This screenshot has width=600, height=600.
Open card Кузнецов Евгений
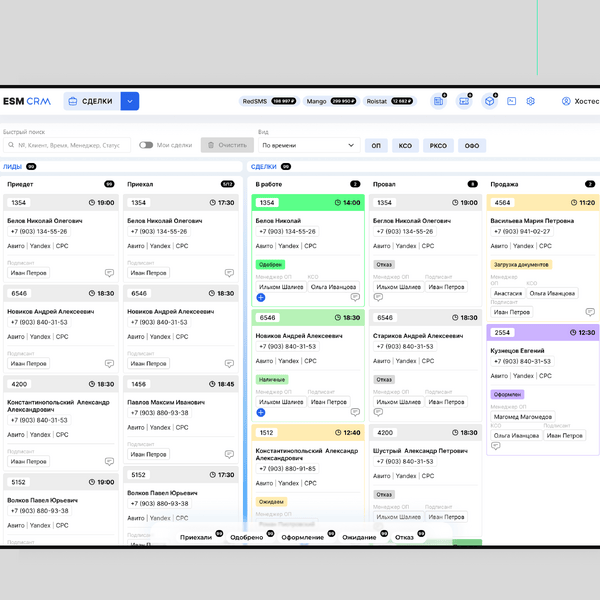pos(517,351)
